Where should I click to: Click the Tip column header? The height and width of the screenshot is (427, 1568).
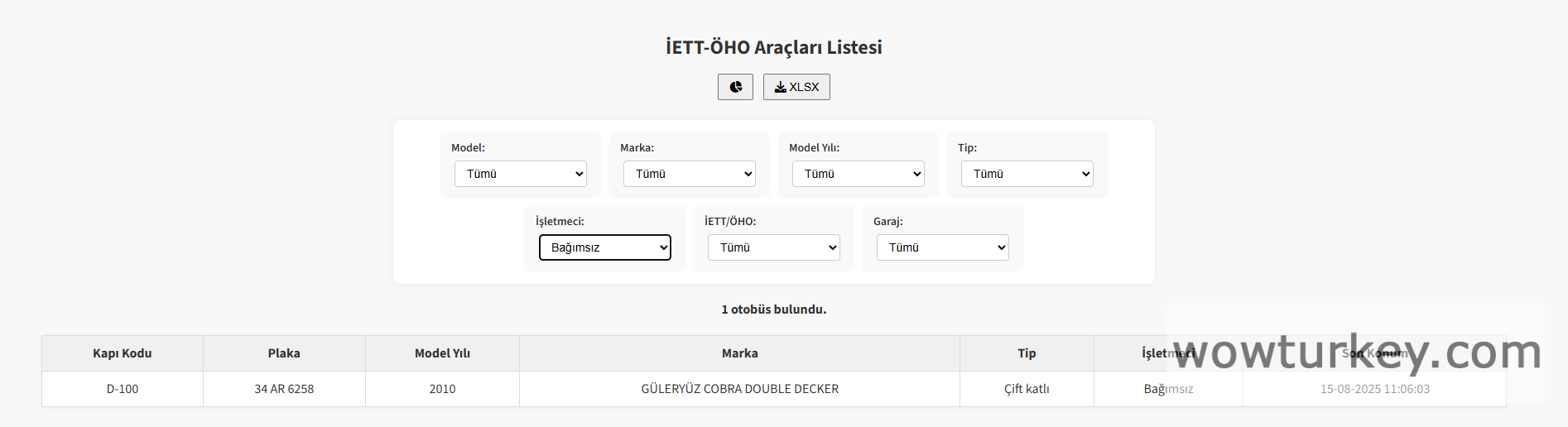pyautogui.click(x=1027, y=353)
